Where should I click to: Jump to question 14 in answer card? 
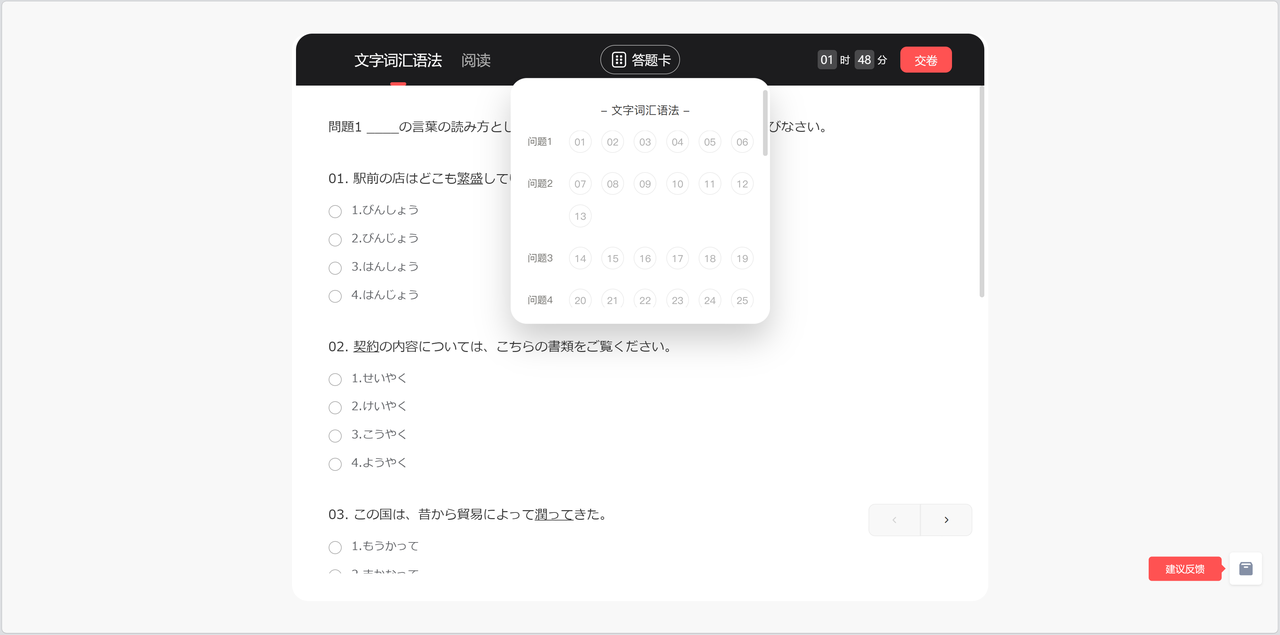tap(580, 258)
